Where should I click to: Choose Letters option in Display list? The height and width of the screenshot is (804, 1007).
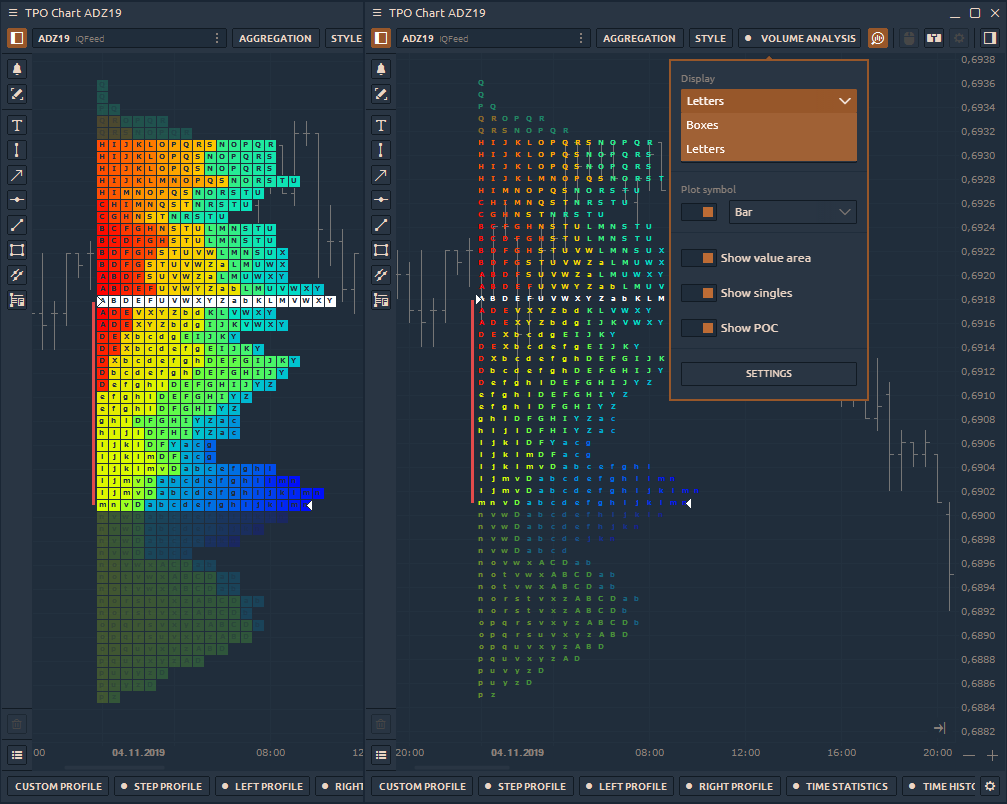[769, 149]
